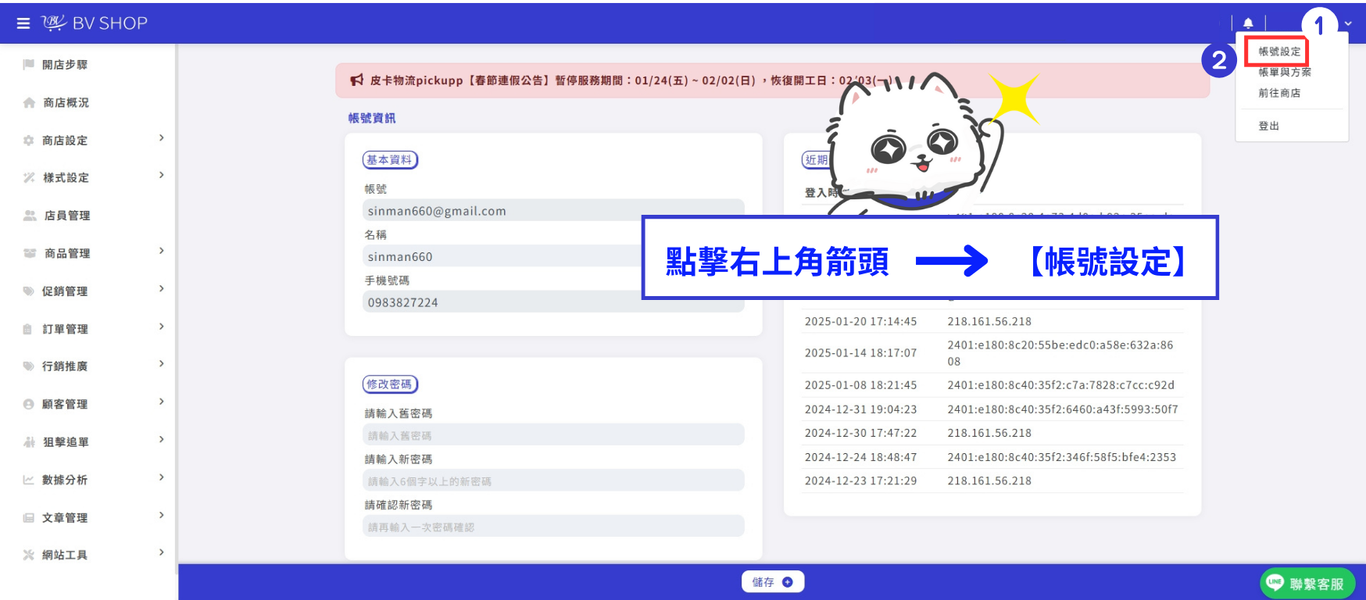Click login time 2024-12-30 17:47:22

861,433
